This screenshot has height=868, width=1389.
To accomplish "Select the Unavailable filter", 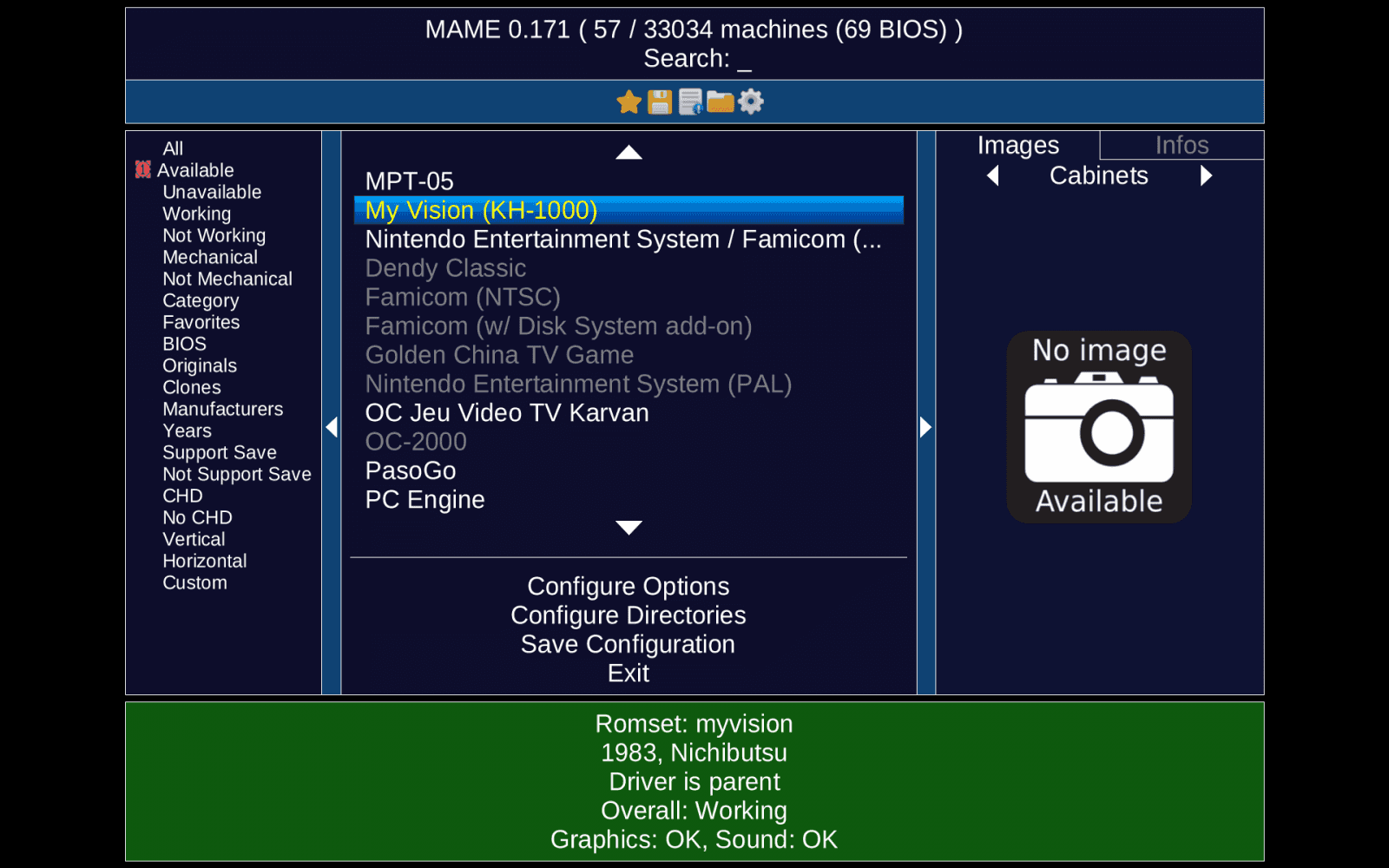I will 212,192.
